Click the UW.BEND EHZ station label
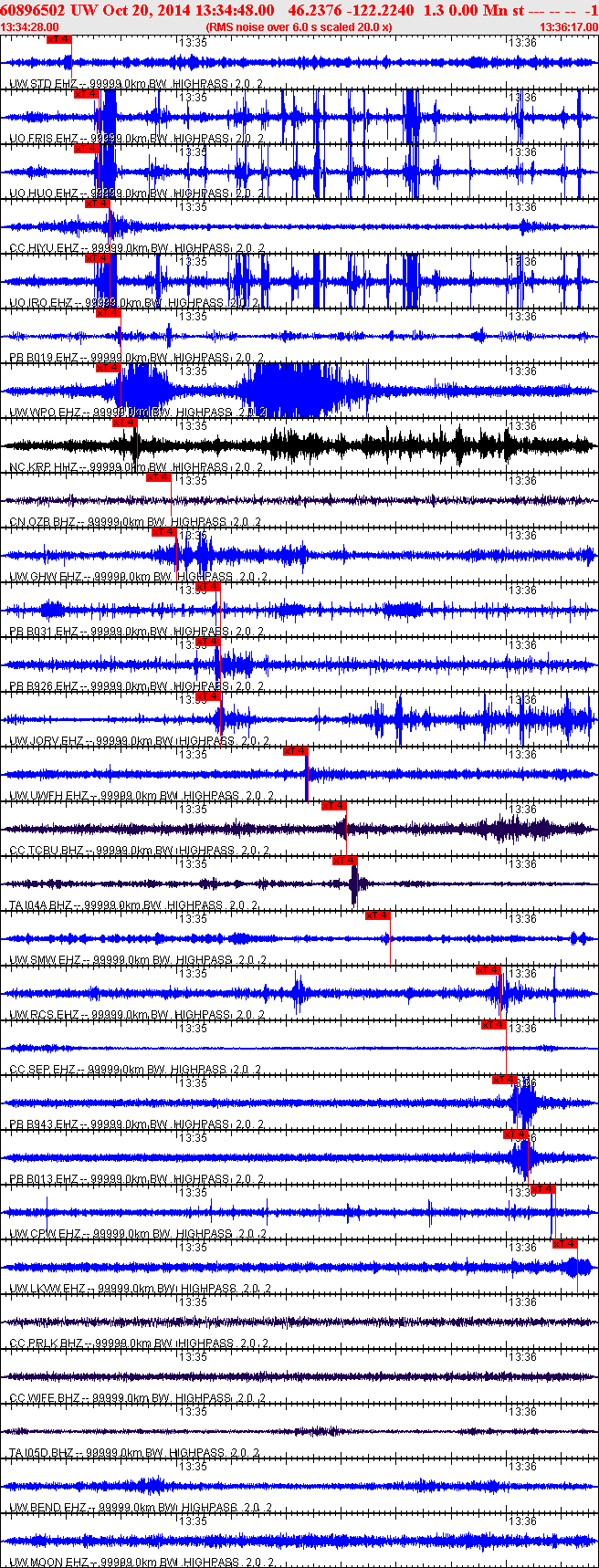The height and width of the screenshot is (1568, 599). (x=44, y=1508)
